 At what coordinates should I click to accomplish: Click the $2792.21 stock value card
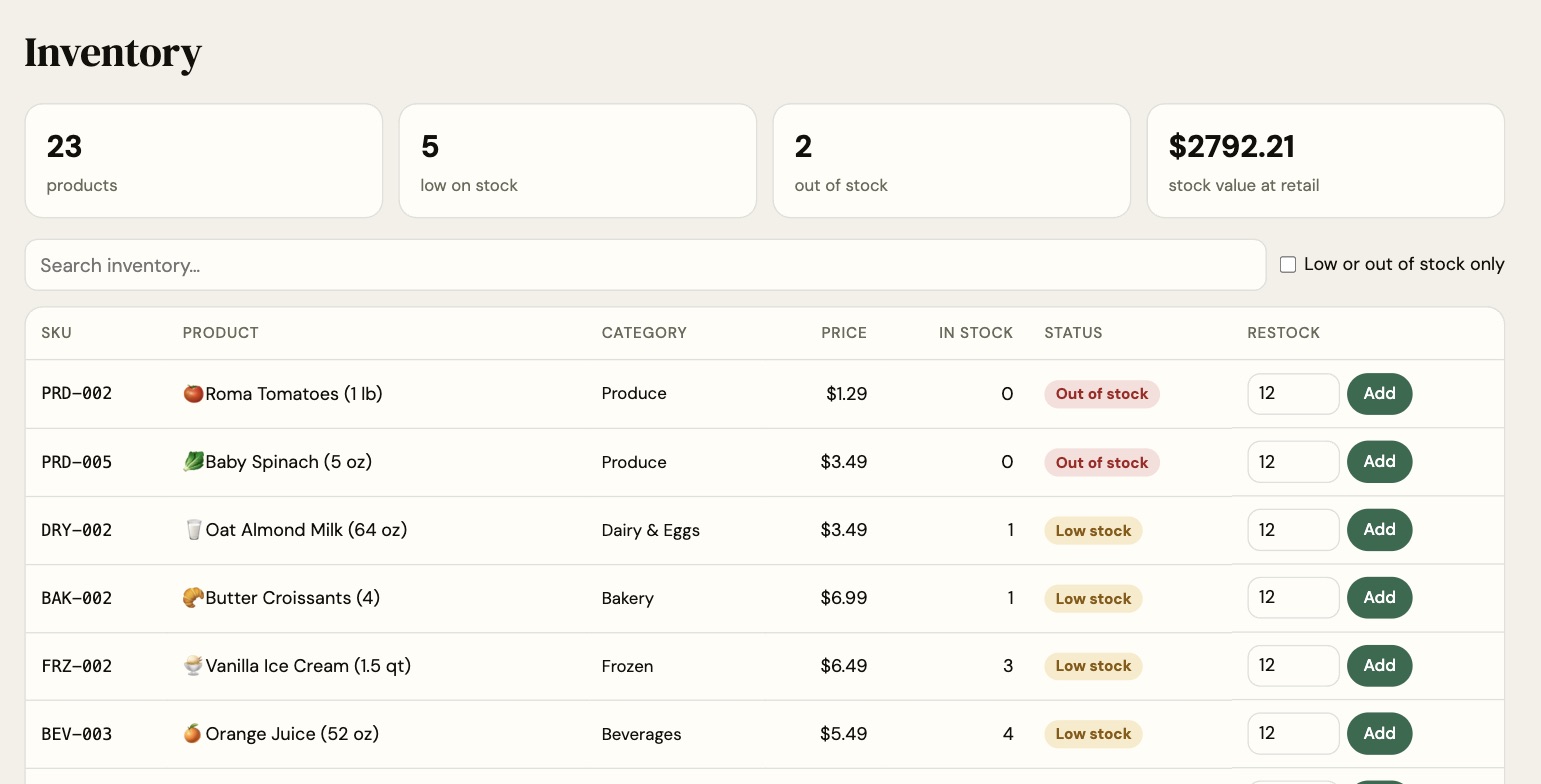[1326, 161]
